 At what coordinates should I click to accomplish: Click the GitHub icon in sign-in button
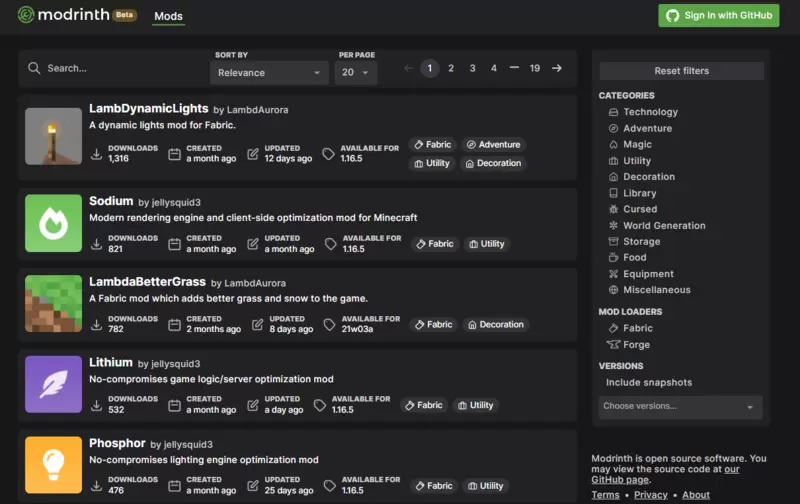[x=672, y=16]
